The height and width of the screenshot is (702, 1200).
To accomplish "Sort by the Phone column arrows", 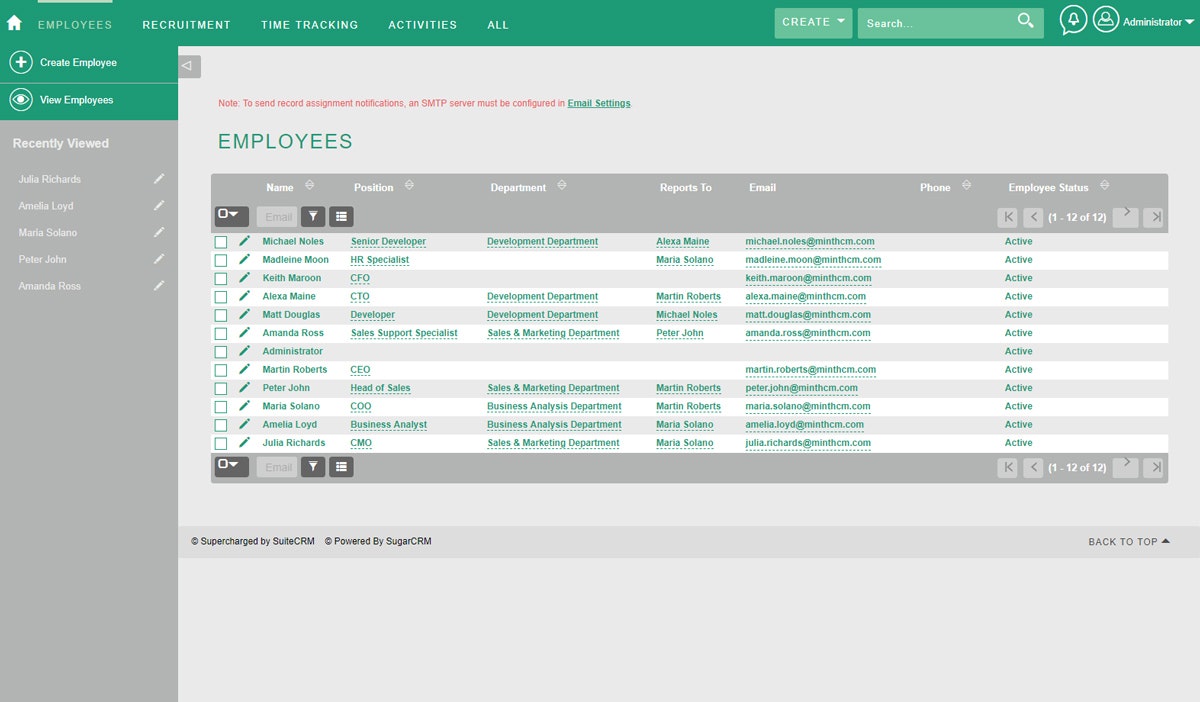I will pyautogui.click(x=966, y=186).
